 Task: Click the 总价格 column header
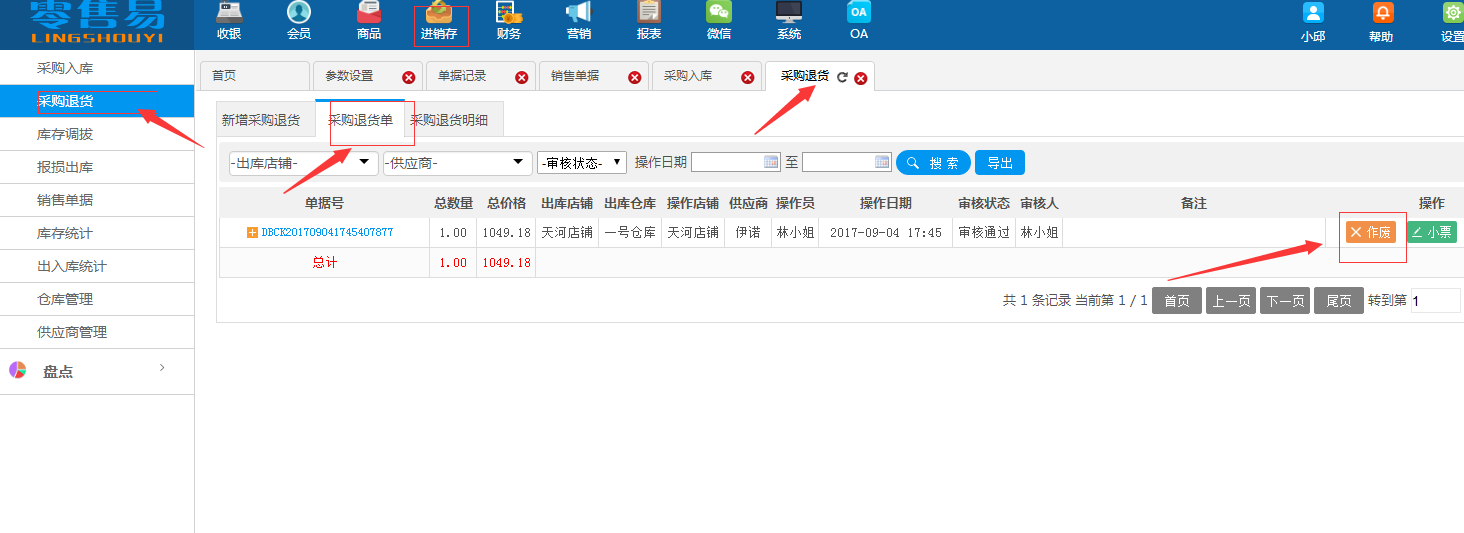(x=507, y=203)
